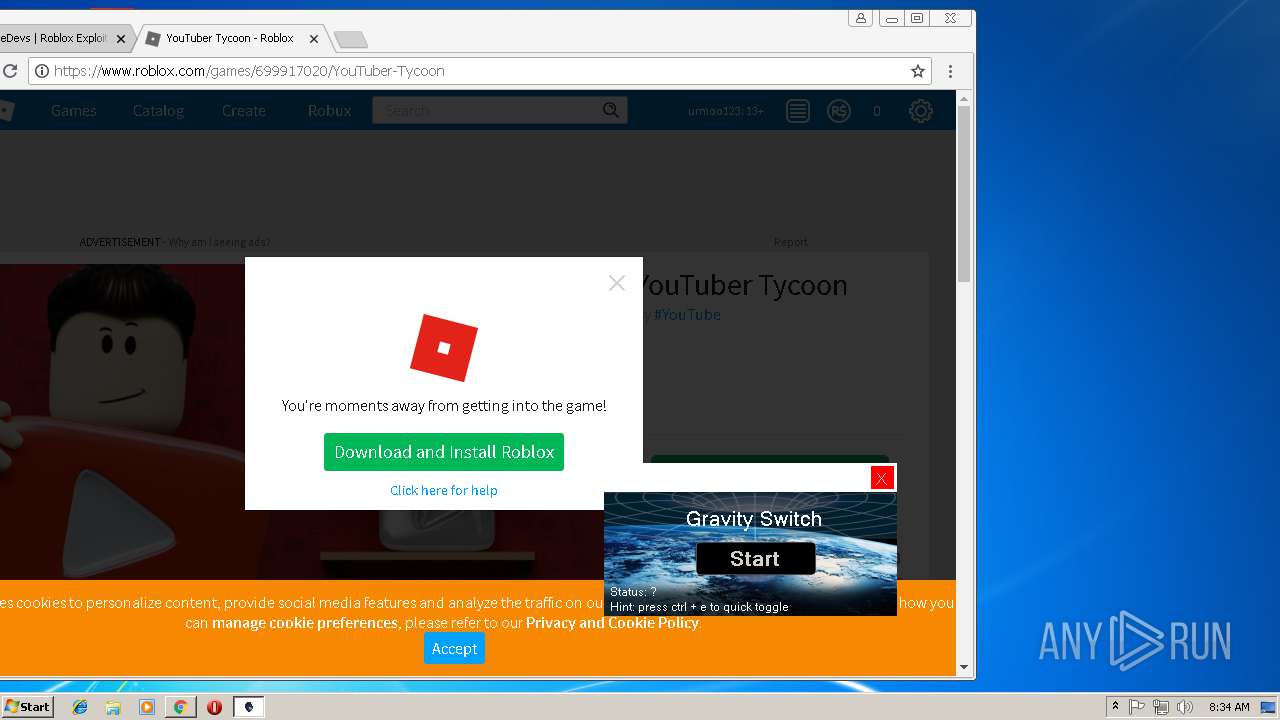1280x720 pixels.
Task: Click the Roblox taskbar item
Action: [248, 707]
